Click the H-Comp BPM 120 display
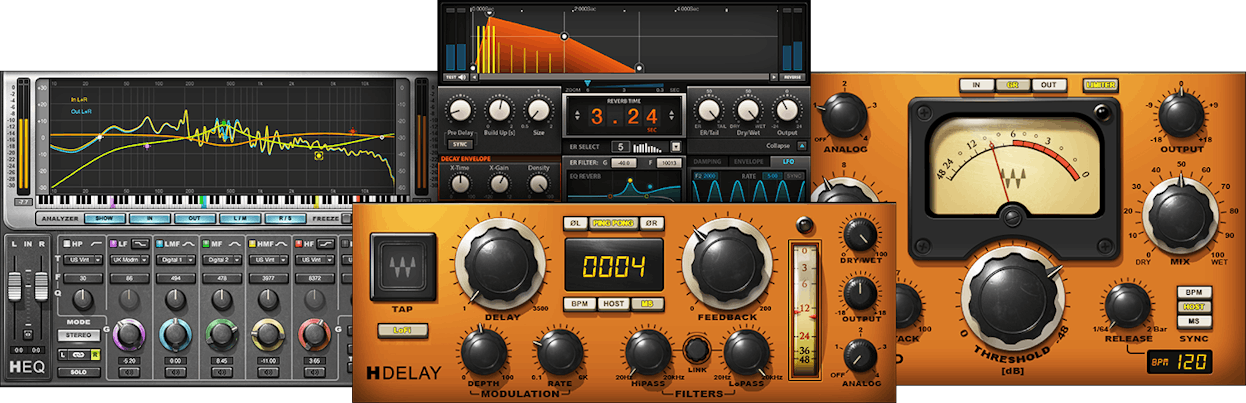This screenshot has height=403, width=1246. 1180,361
